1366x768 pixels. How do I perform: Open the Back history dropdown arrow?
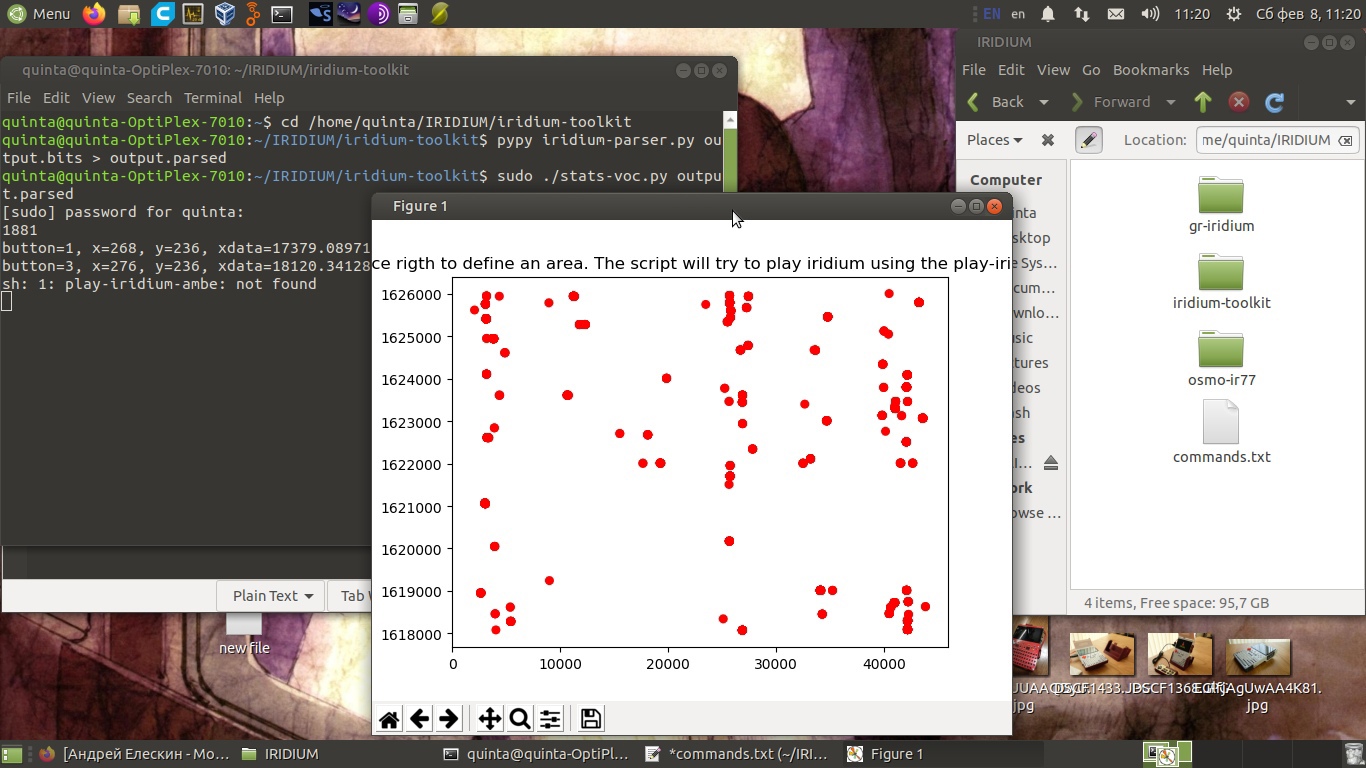(1044, 102)
